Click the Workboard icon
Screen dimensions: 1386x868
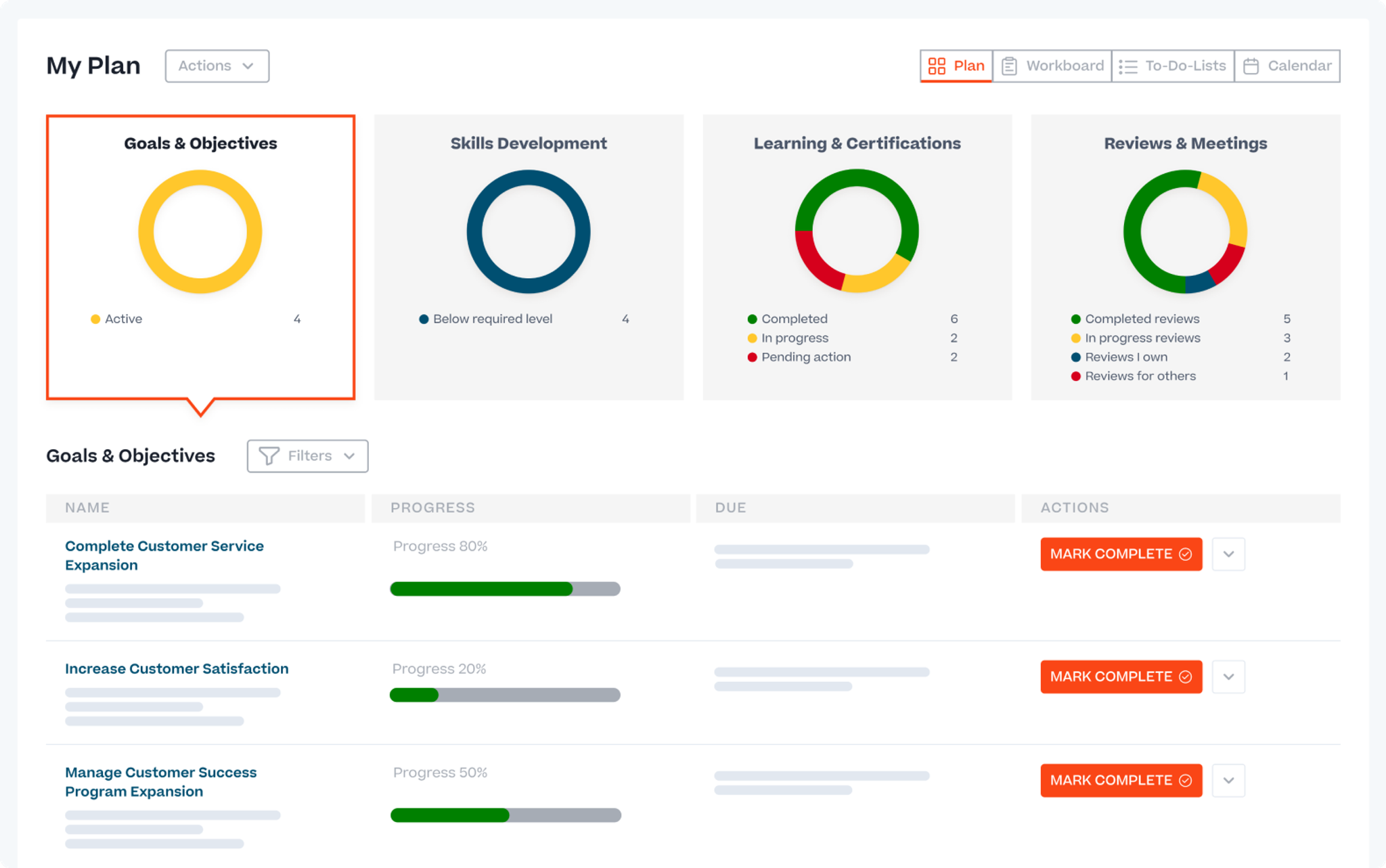(x=1009, y=65)
